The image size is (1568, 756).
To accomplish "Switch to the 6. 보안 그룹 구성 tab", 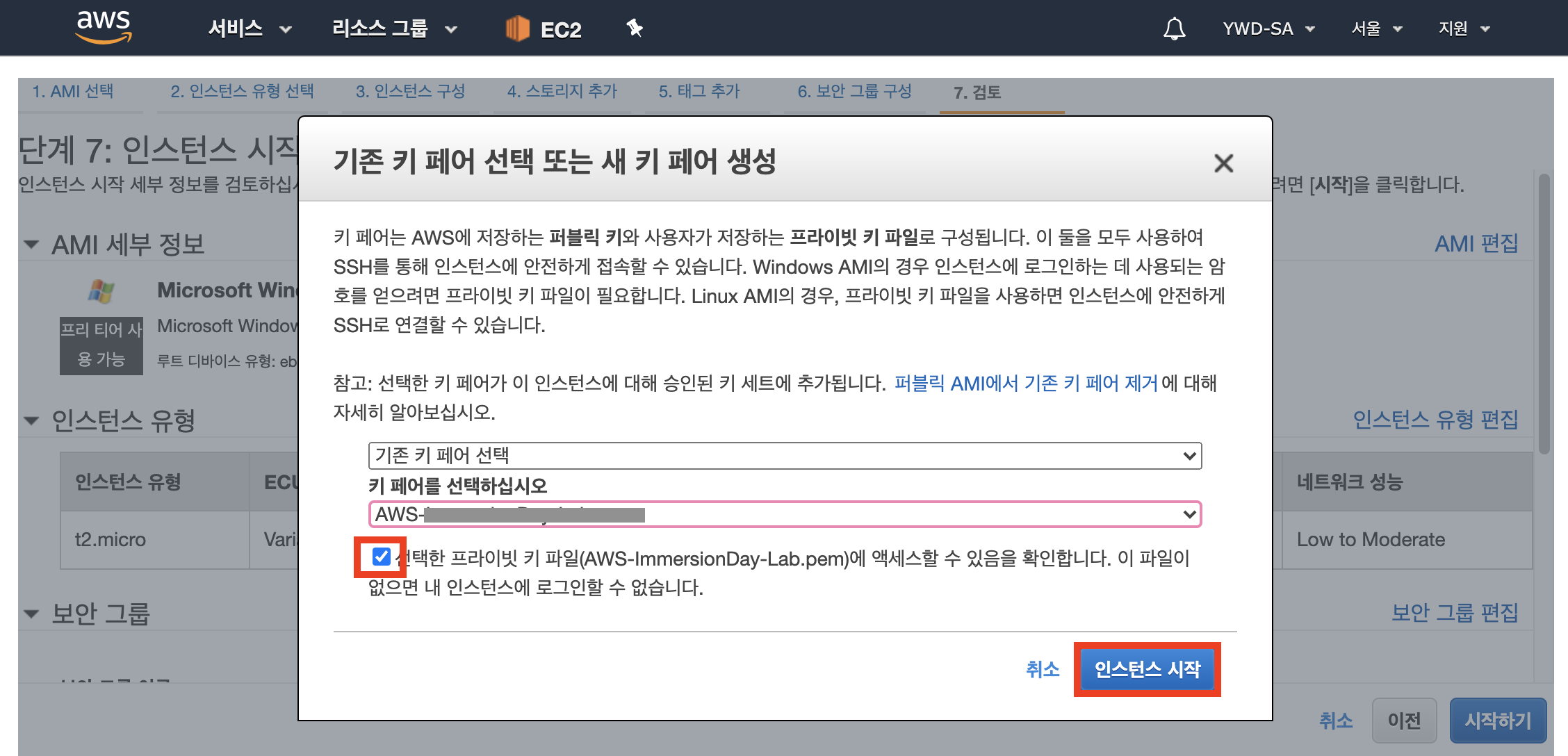I will [854, 92].
